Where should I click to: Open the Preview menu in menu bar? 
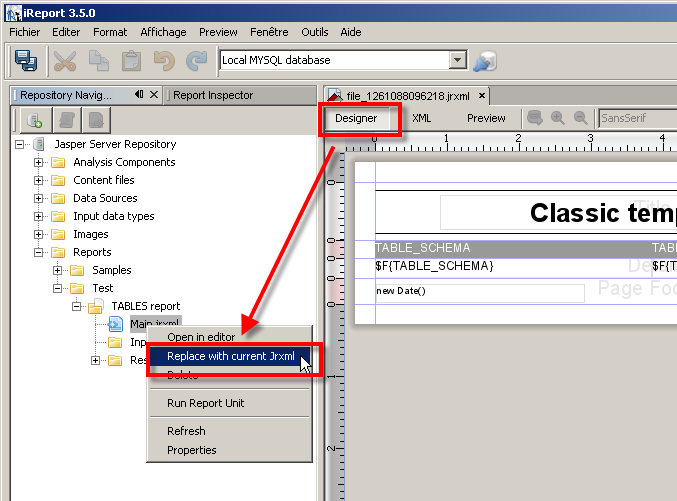click(x=218, y=32)
